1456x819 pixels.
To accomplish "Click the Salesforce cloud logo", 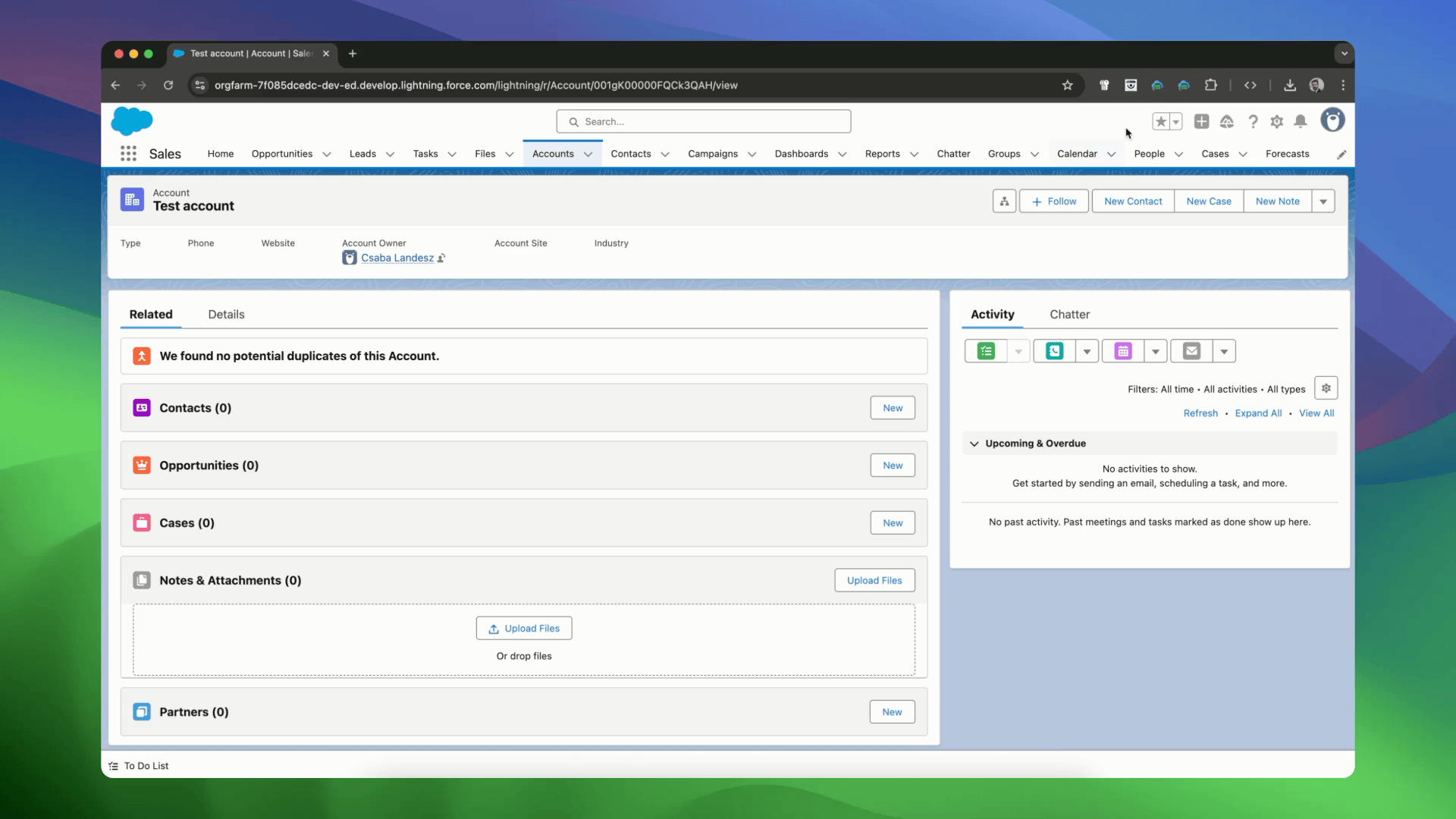I will click(132, 121).
